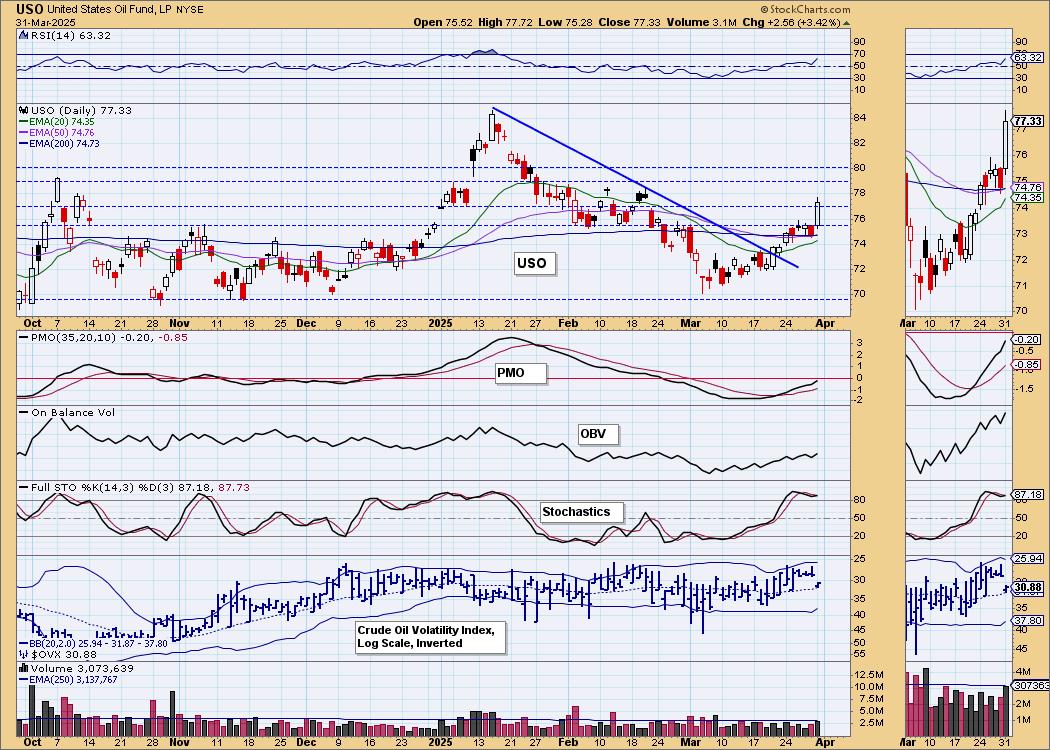The image size is (1050, 750).
Task: Click the 84 price level on the axis
Action: (x=860, y=118)
